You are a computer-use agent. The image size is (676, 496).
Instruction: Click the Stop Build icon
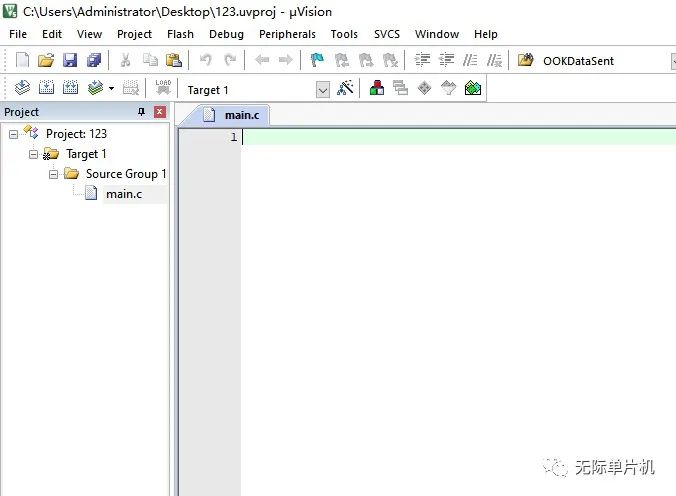pyautogui.click(x=131, y=88)
